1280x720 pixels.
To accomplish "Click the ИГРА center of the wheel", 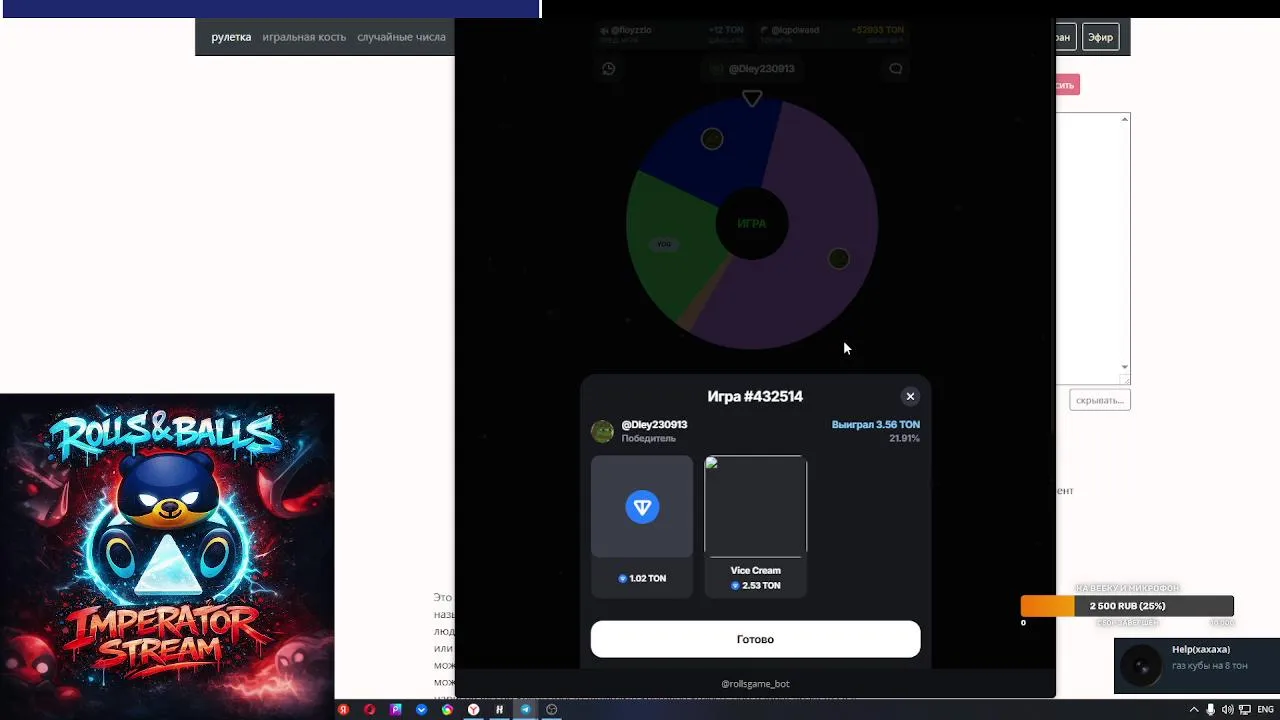I will [x=752, y=223].
